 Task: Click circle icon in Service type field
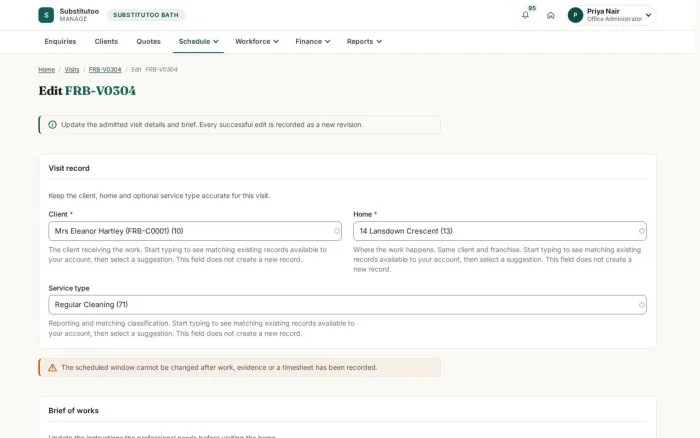click(x=642, y=305)
